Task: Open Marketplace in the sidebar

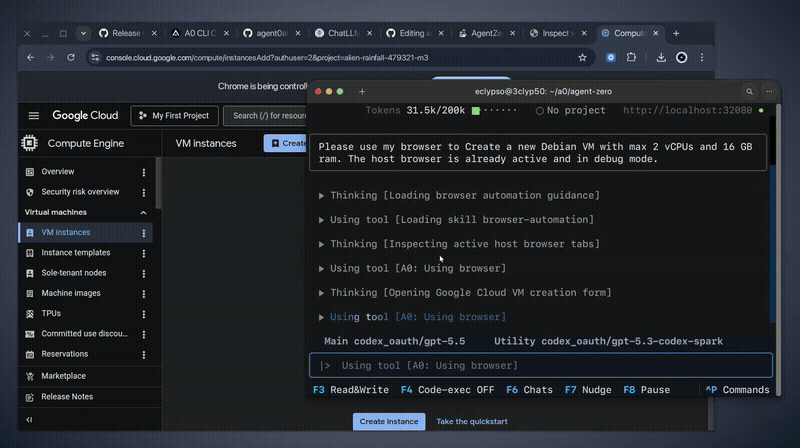Action: pos(63,376)
